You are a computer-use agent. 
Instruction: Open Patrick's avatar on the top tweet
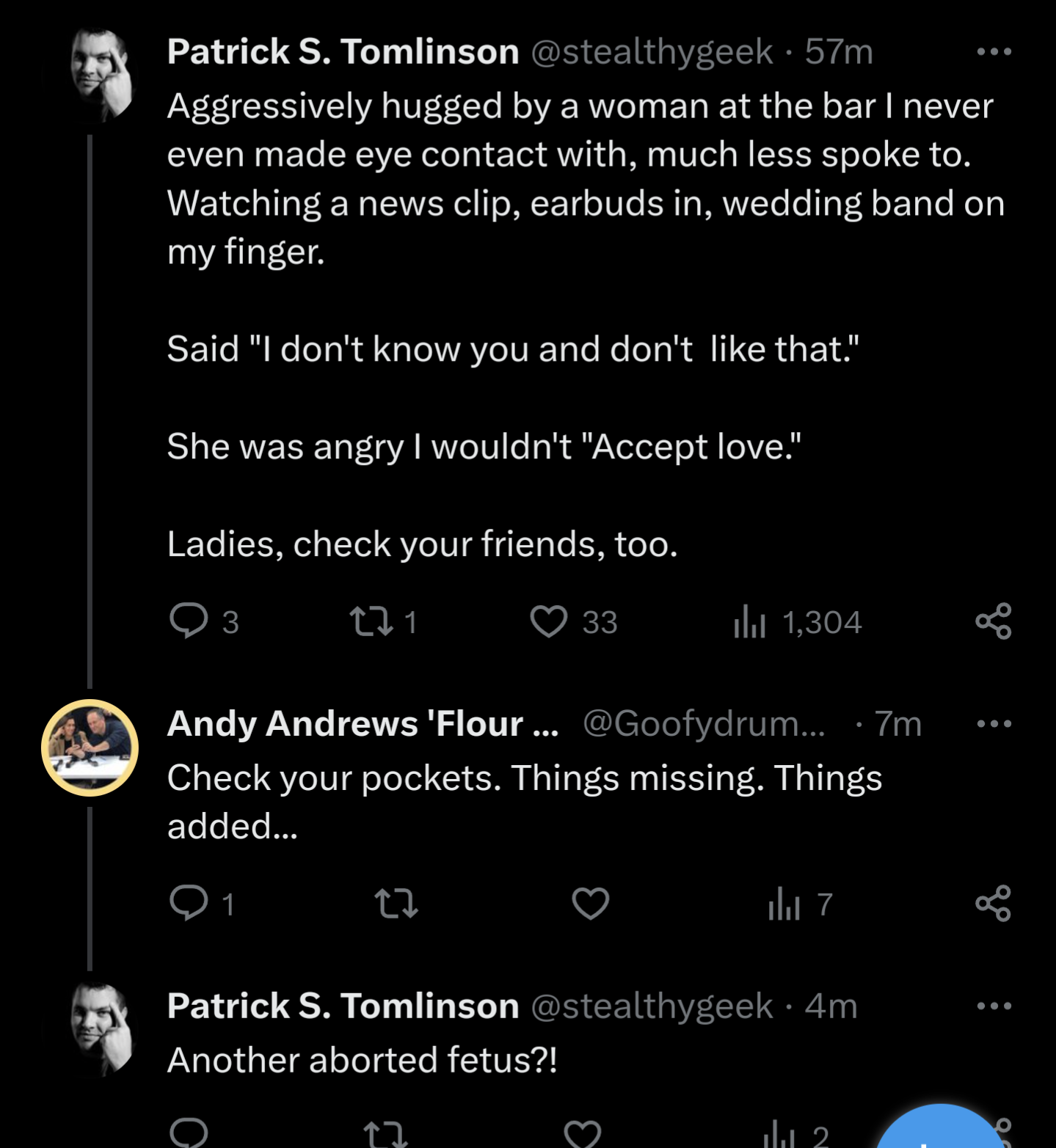pyautogui.click(x=101, y=73)
